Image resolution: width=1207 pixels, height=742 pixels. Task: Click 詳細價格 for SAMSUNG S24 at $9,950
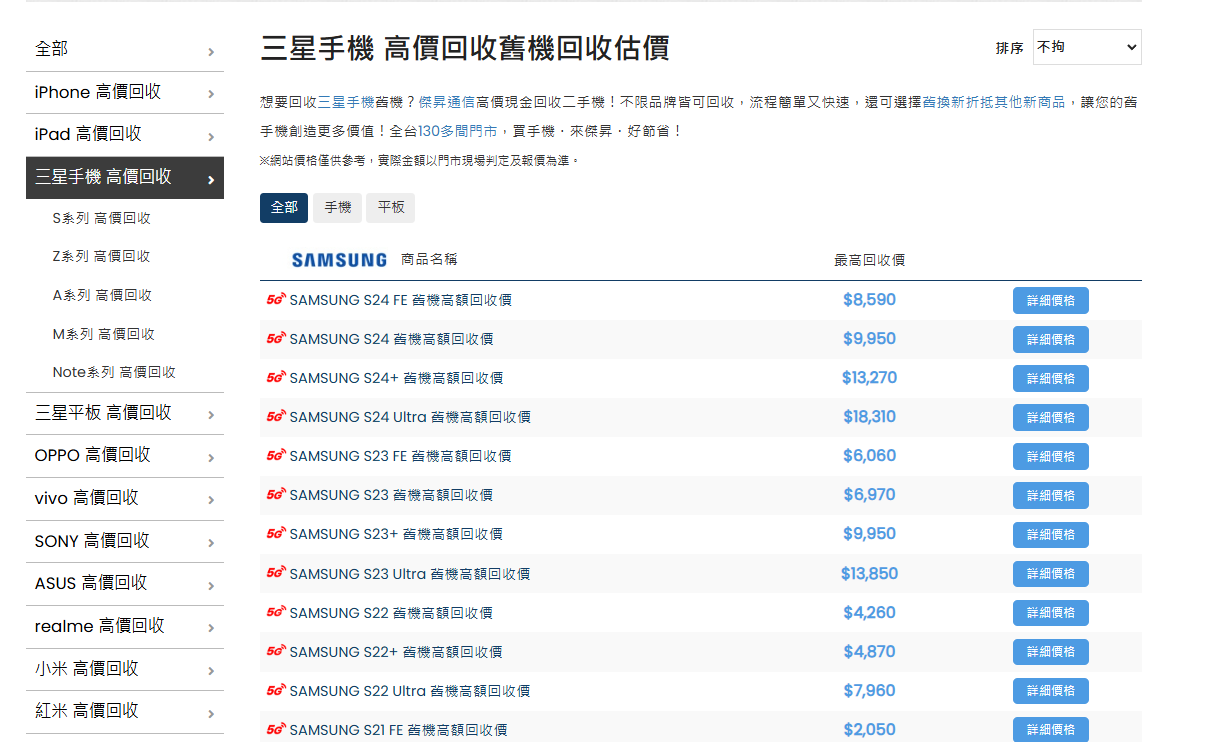coord(1050,339)
